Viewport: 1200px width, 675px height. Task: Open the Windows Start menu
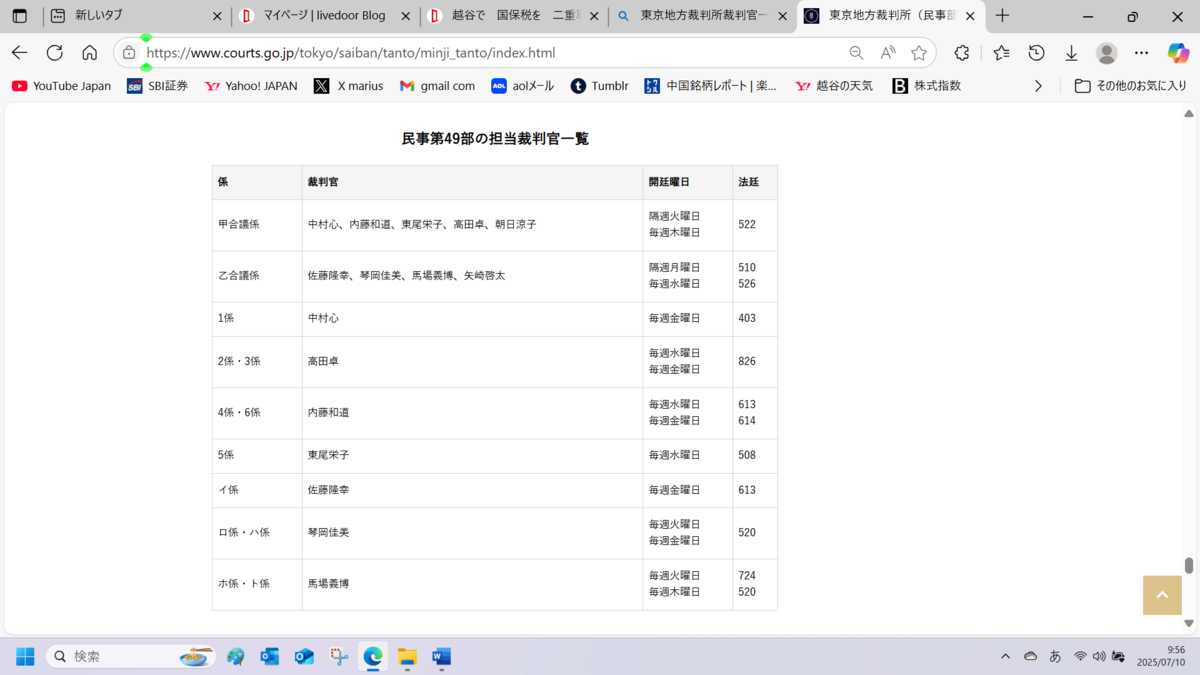tap(25, 656)
